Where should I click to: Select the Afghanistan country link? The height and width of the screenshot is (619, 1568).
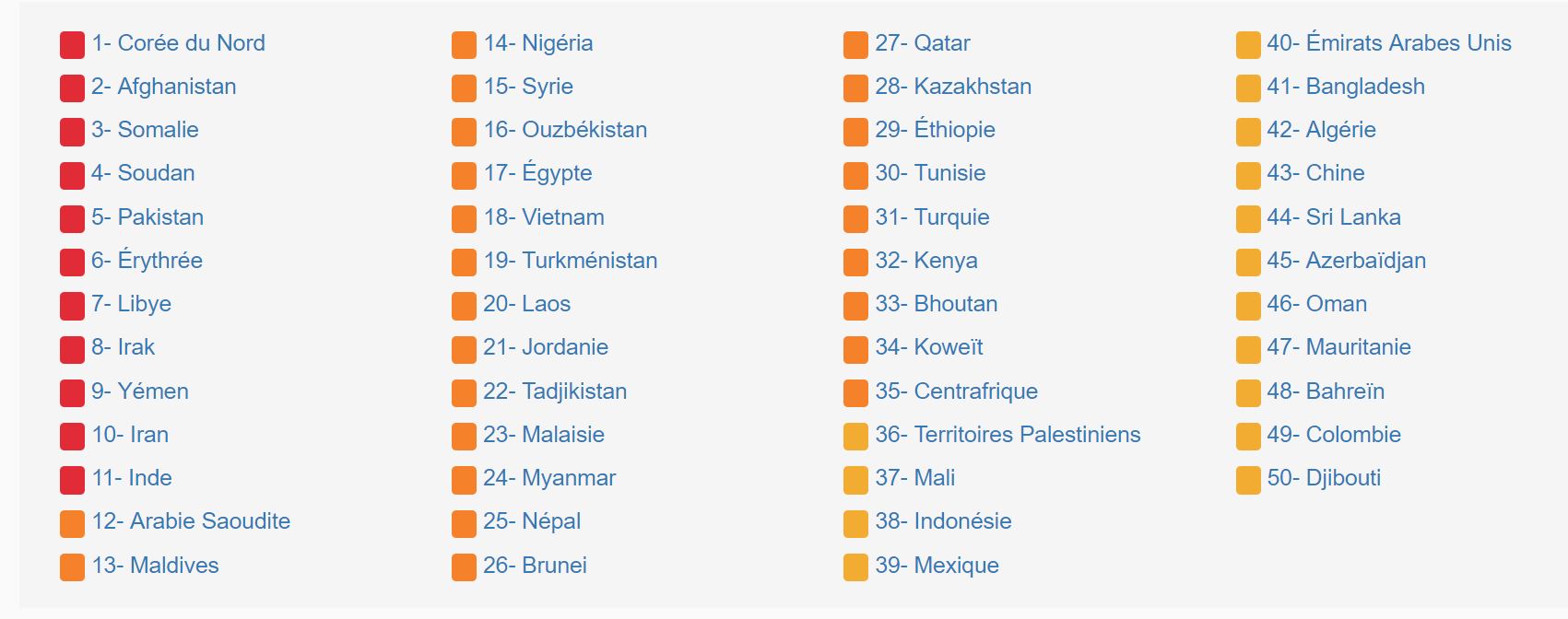point(164,87)
